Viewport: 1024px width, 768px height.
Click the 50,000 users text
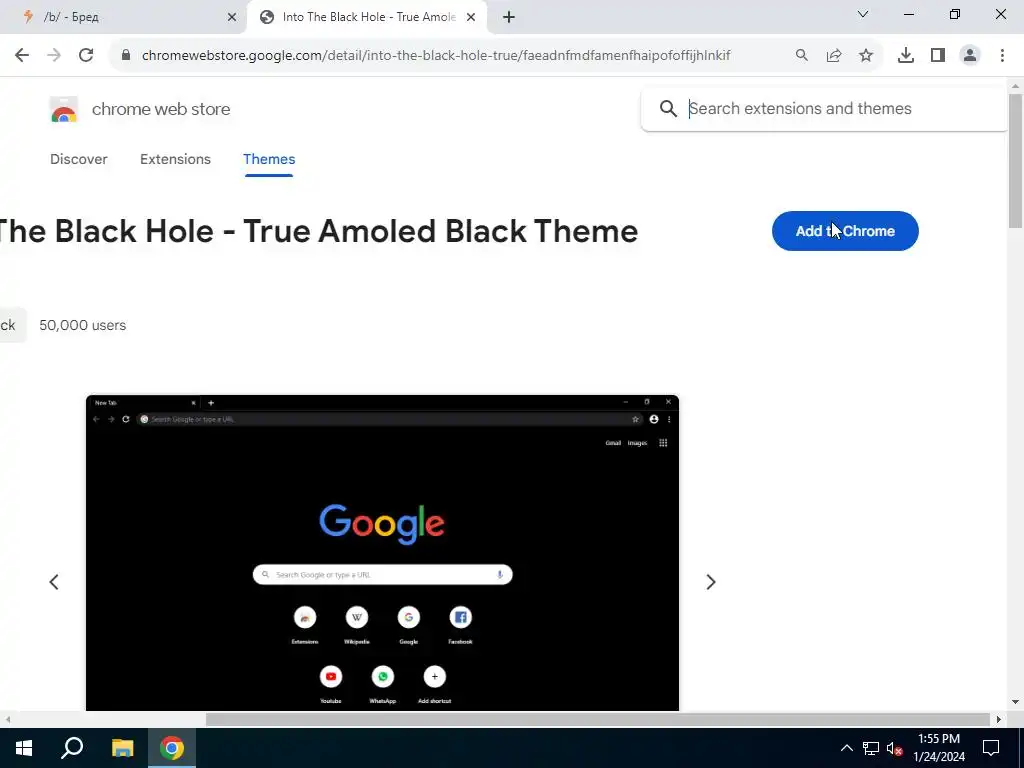point(82,325)
